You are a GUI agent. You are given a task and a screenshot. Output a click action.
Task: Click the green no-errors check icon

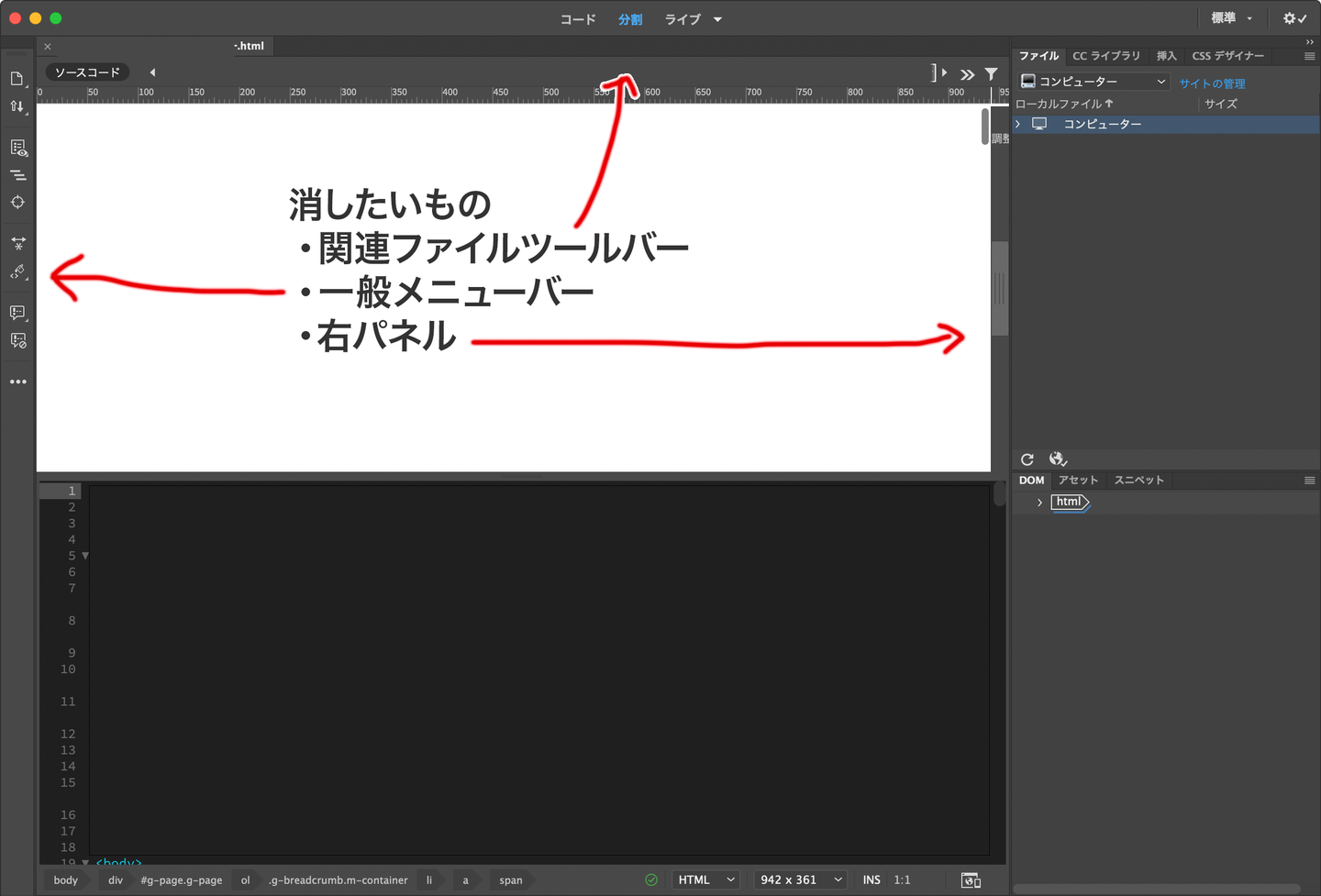point(651,880)
